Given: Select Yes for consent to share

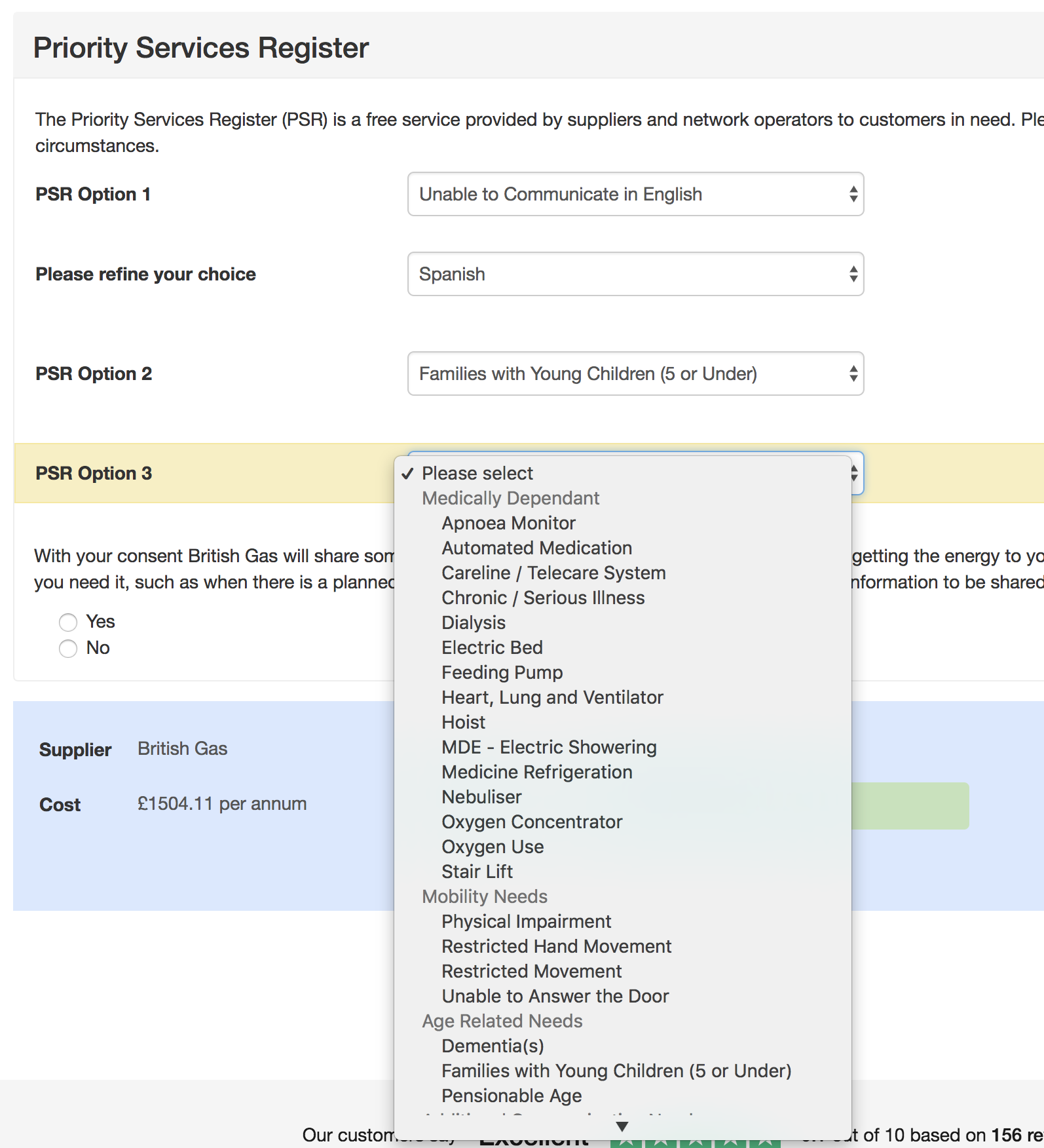Looking at the screenshot, I should 68,622.
